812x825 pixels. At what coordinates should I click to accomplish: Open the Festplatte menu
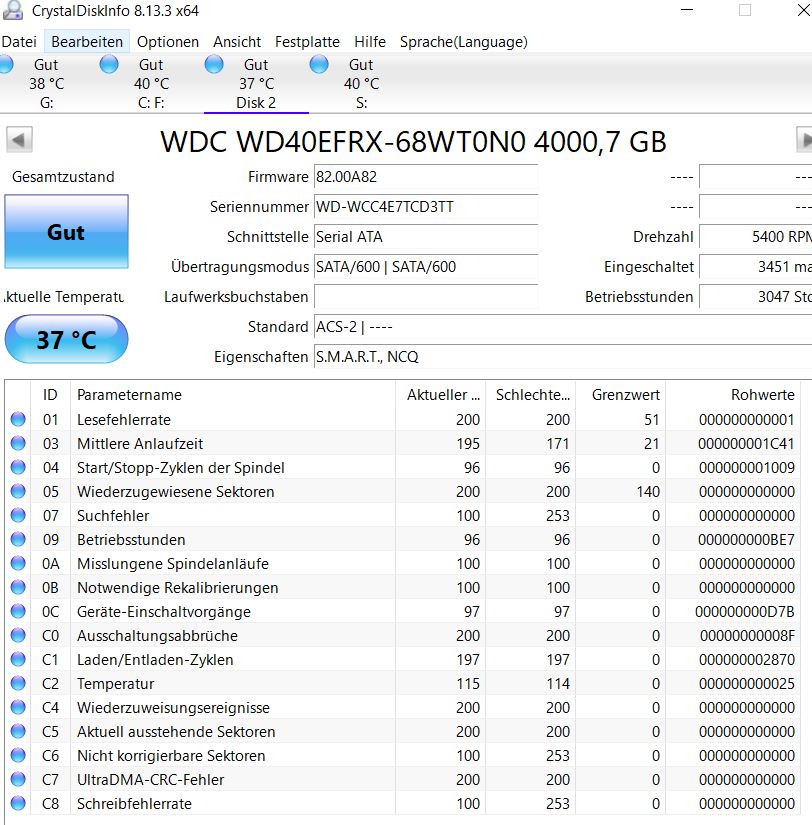click(x=307, y=42)
